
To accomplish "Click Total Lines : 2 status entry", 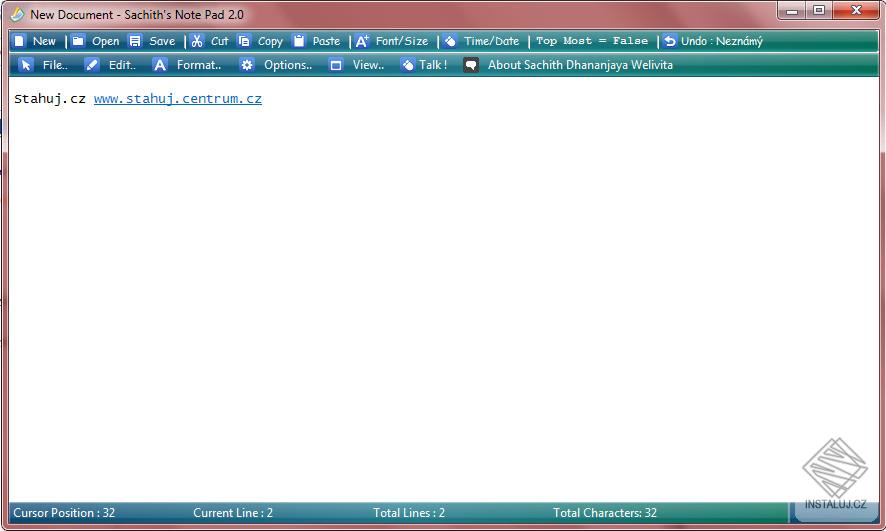I will 409,513.
